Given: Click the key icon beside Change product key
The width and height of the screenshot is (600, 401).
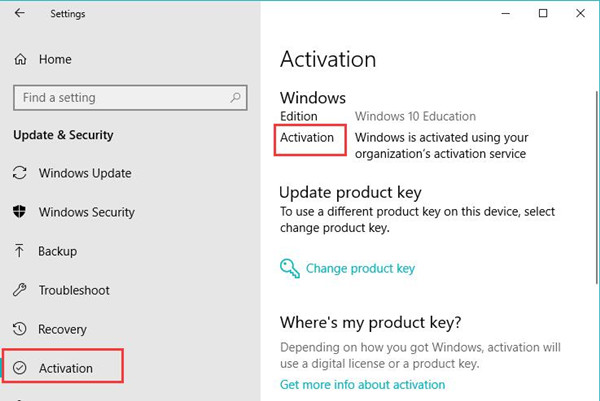Looking at the screenshot, I should (x=290, y=268).
